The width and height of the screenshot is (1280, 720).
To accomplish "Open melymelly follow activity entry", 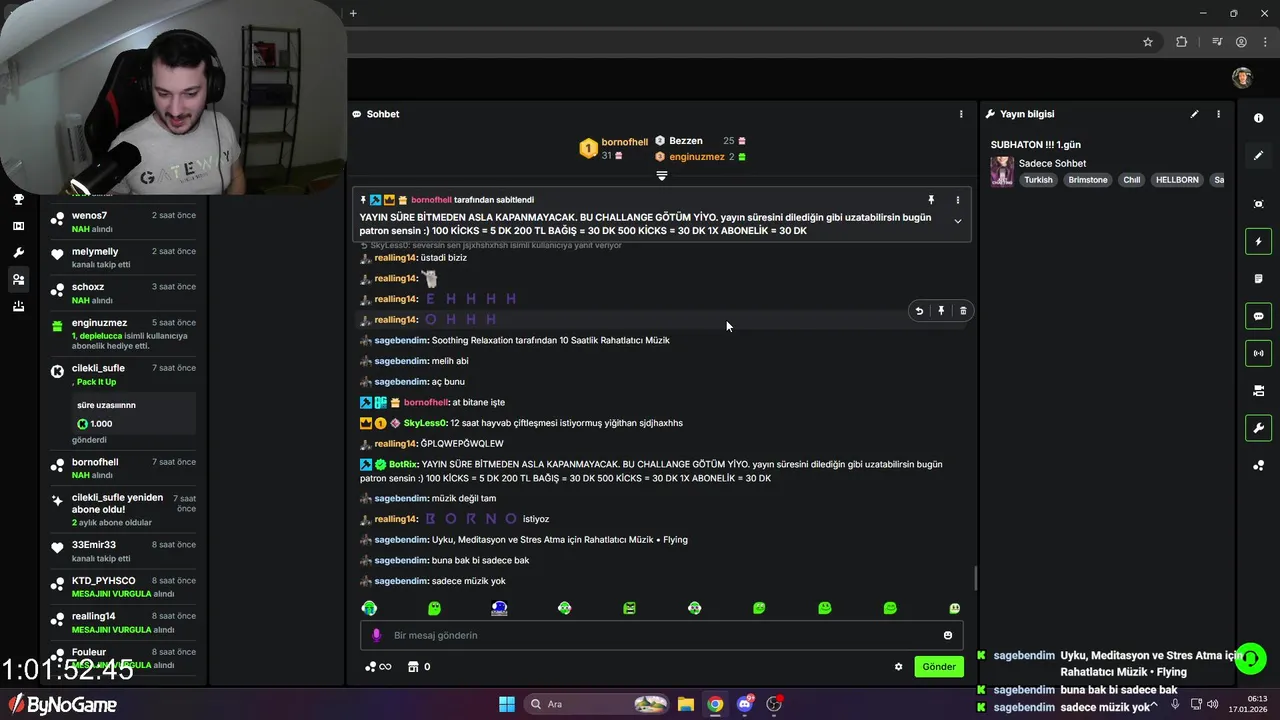I will coord(124,258).
